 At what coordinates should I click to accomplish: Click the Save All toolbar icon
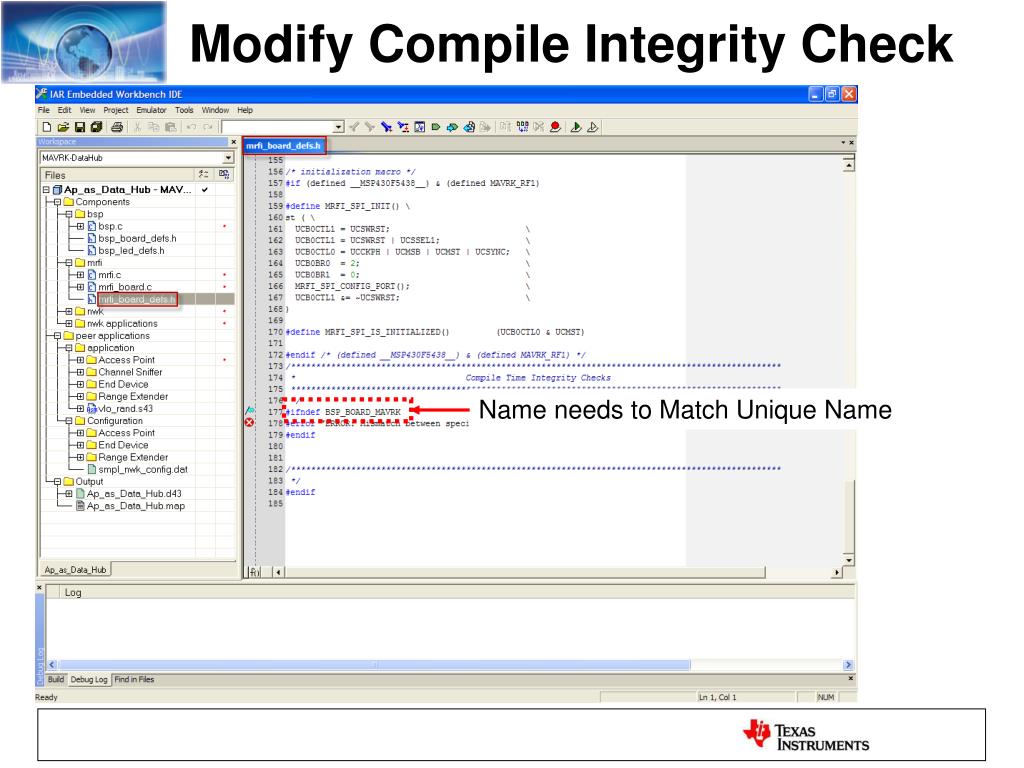[97, 127]
